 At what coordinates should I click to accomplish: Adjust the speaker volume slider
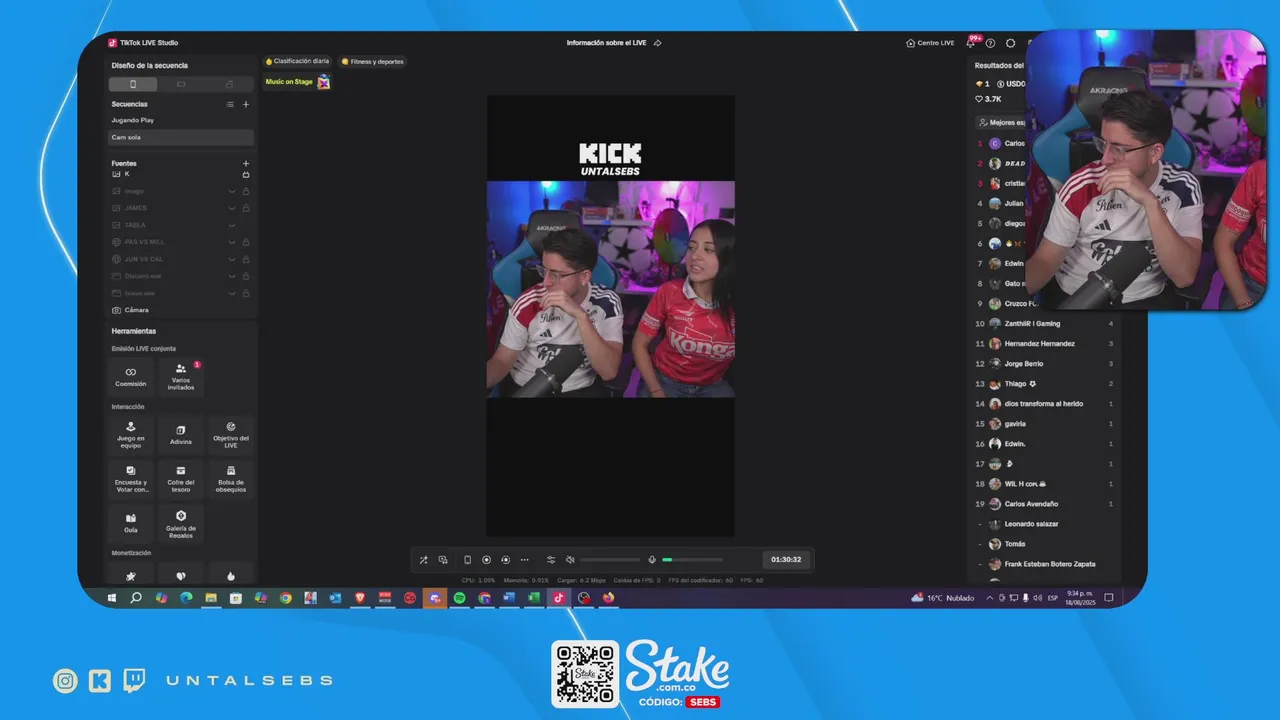[x=610, y=560]
